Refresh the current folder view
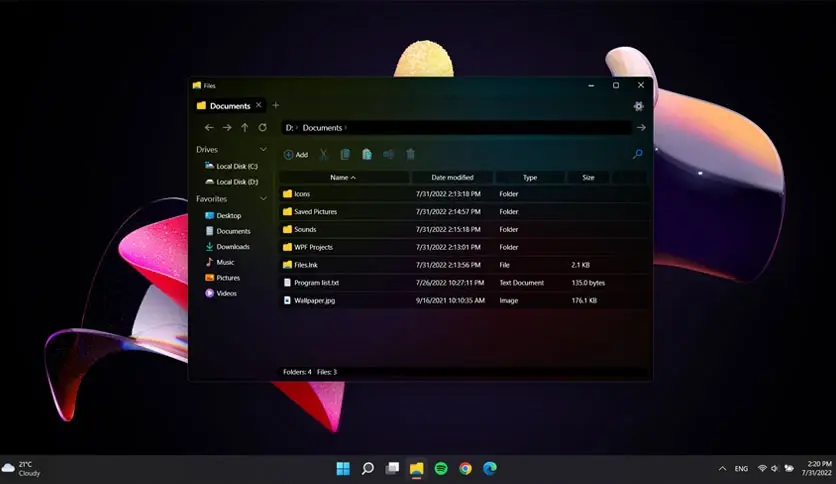 coord(262,127)
